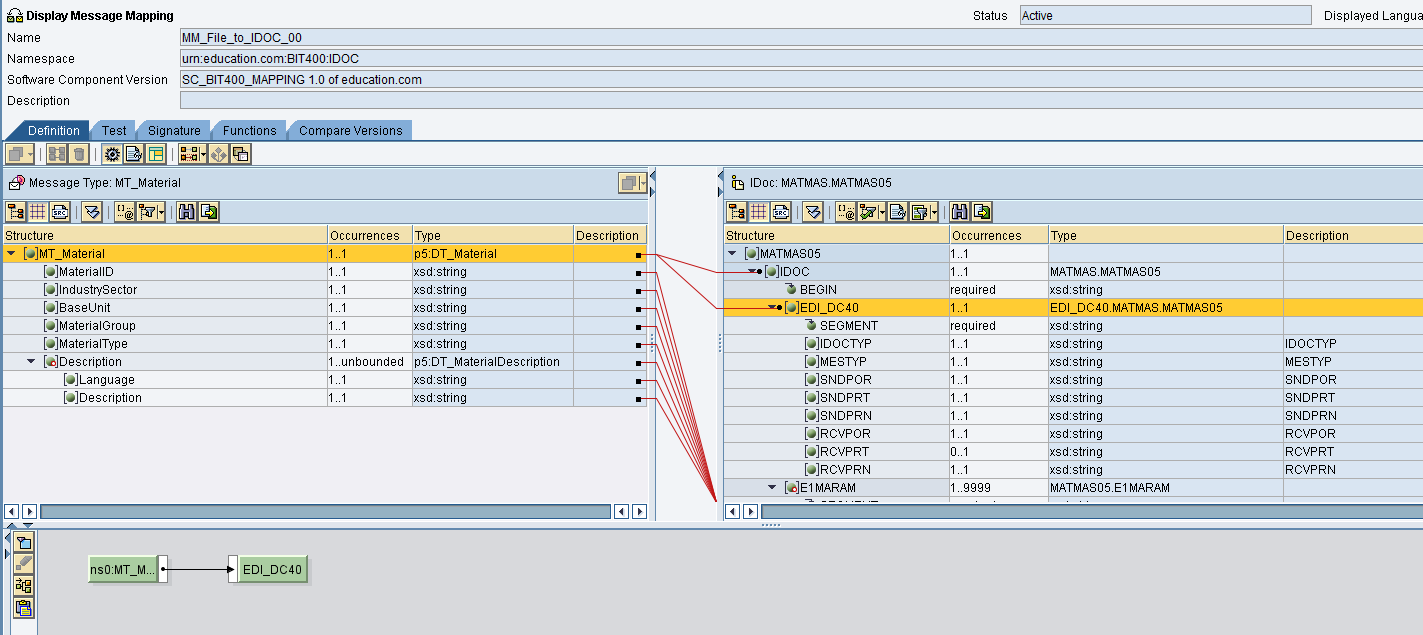Viewport: 1423px width, 635px height.
Task: Switch IDoc target panel to table grid view
Action: (759, 212)
